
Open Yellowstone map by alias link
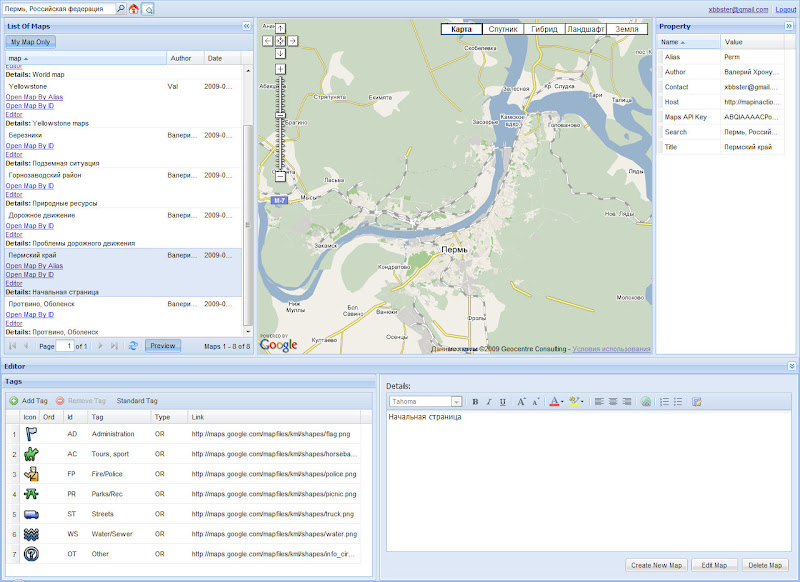click(34, 97)
